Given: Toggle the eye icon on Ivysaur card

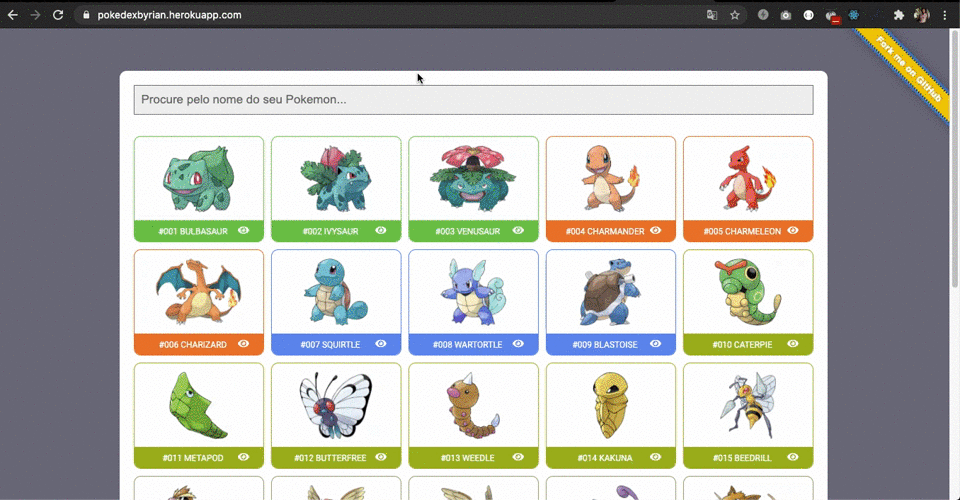Looking at the screenshot, I should pyautogui.click(x=381, y=231).
